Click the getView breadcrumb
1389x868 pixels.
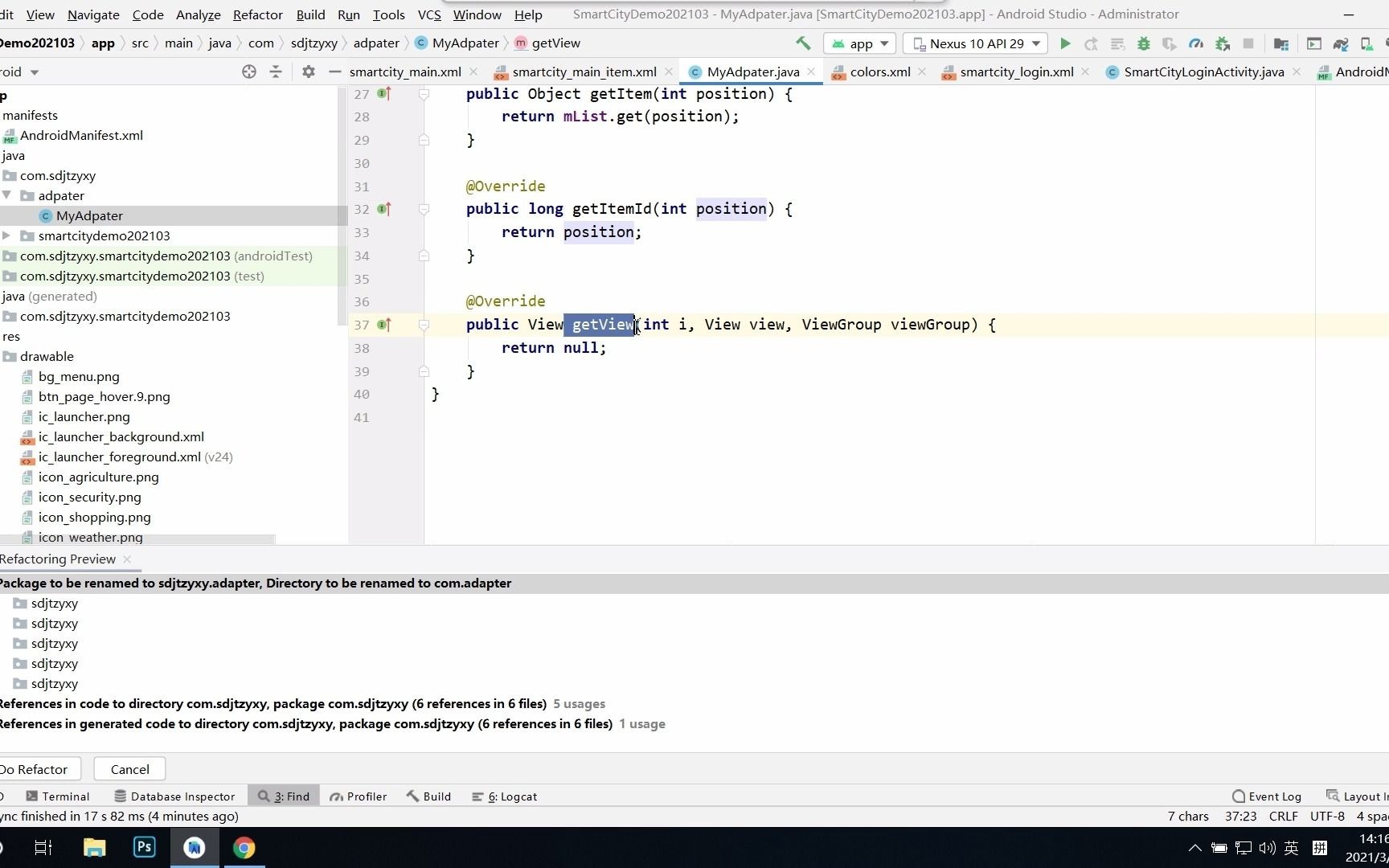[547, 43]
